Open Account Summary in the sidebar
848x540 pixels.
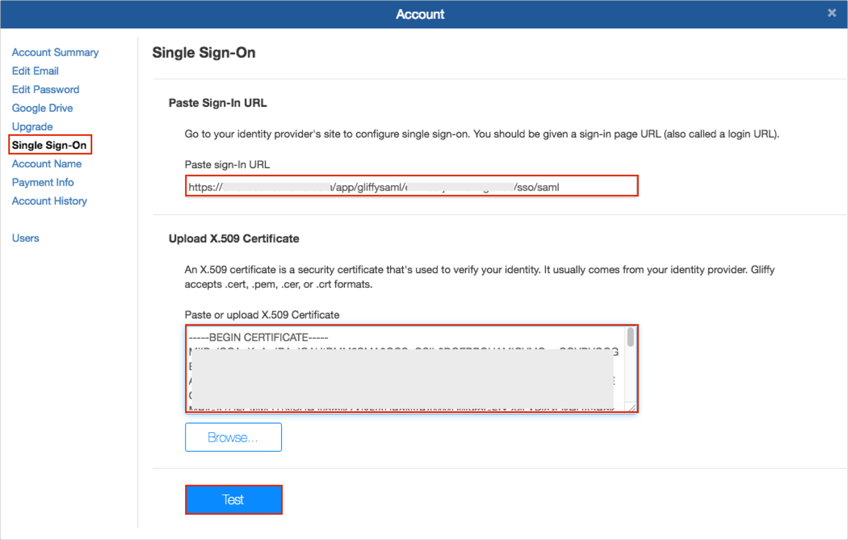(x=55, y=52)
